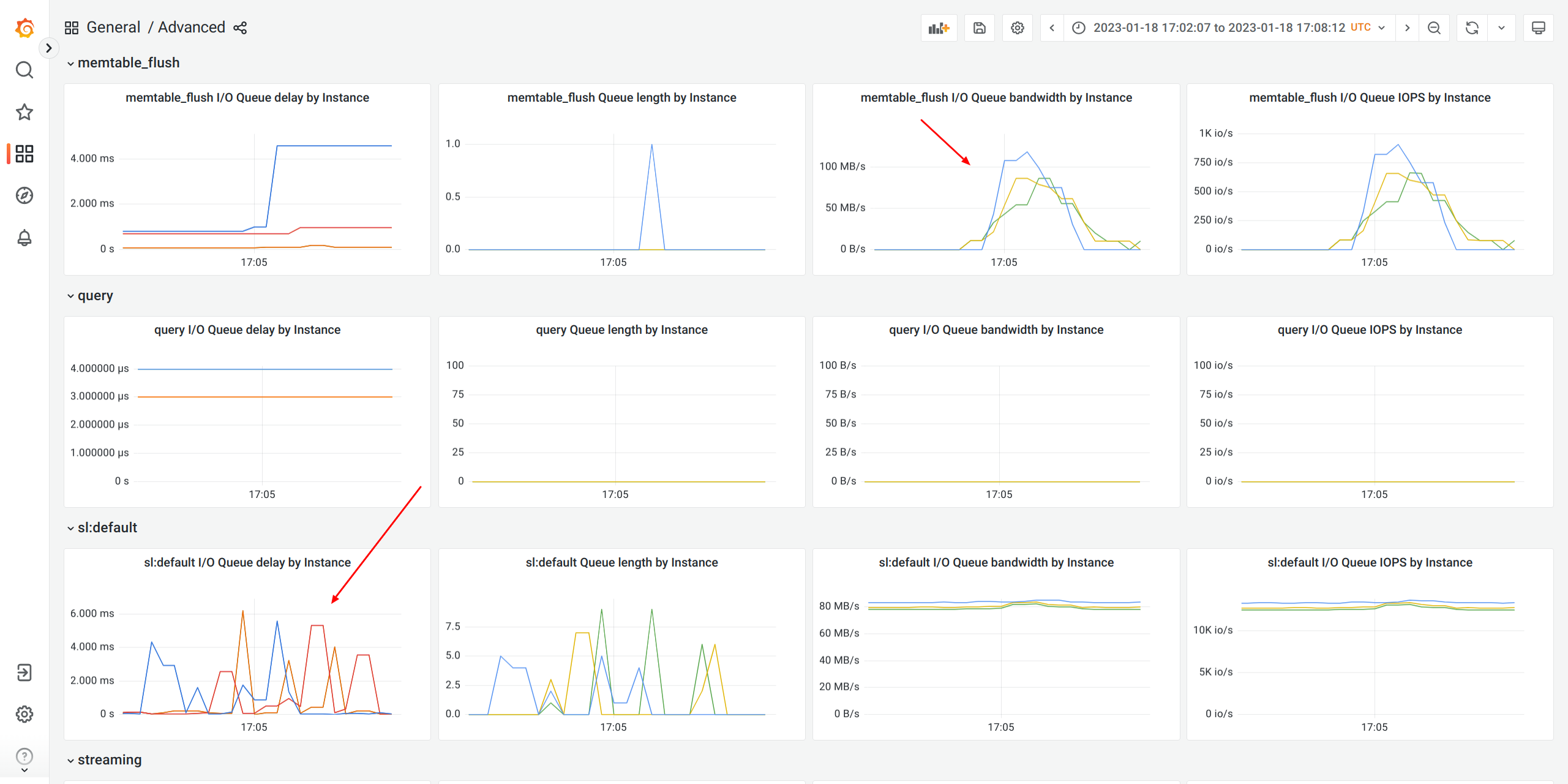Open the dashboard search magnifier

(24, 70)
